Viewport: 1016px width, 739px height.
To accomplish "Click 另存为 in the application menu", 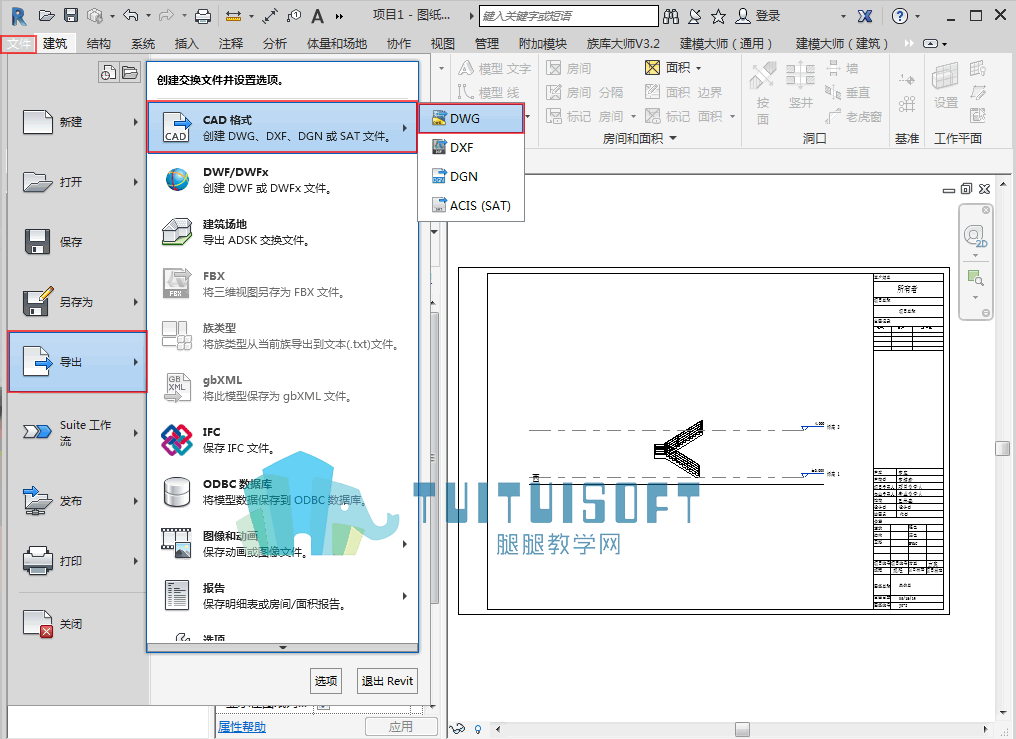I will pyautogui.click(x=77, y=302).
